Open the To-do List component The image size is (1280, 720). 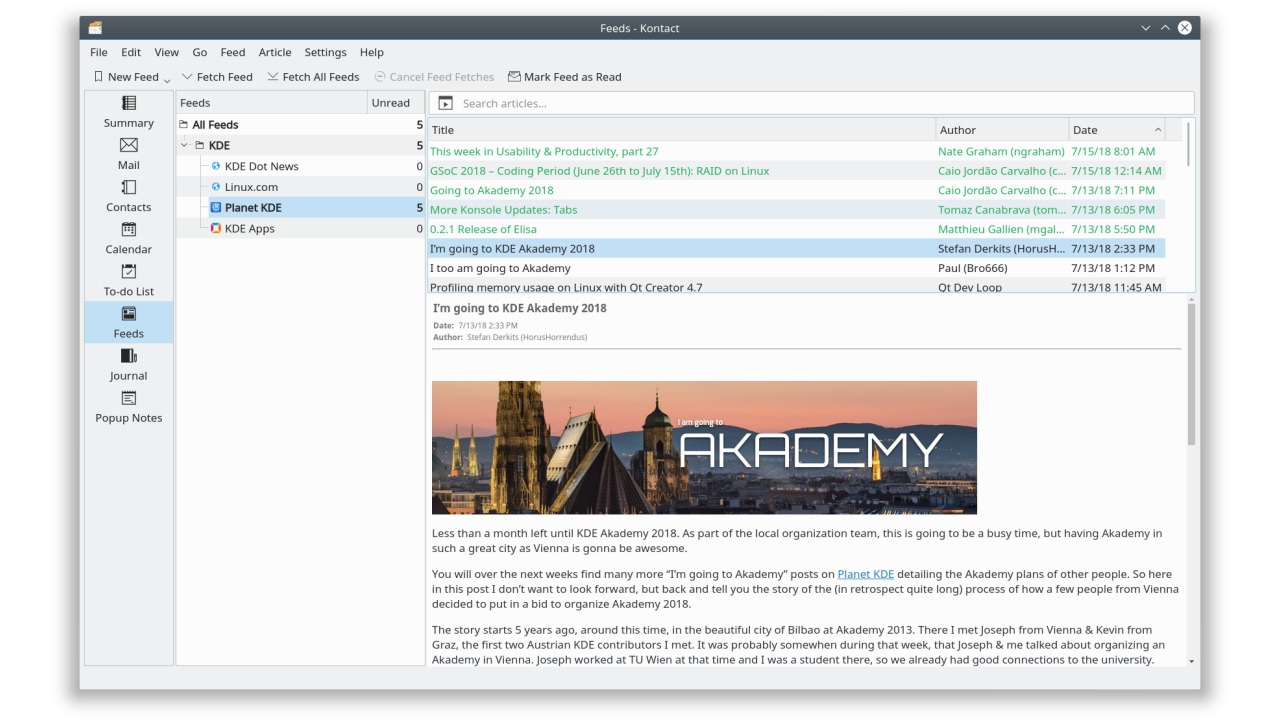click(128, 279)
